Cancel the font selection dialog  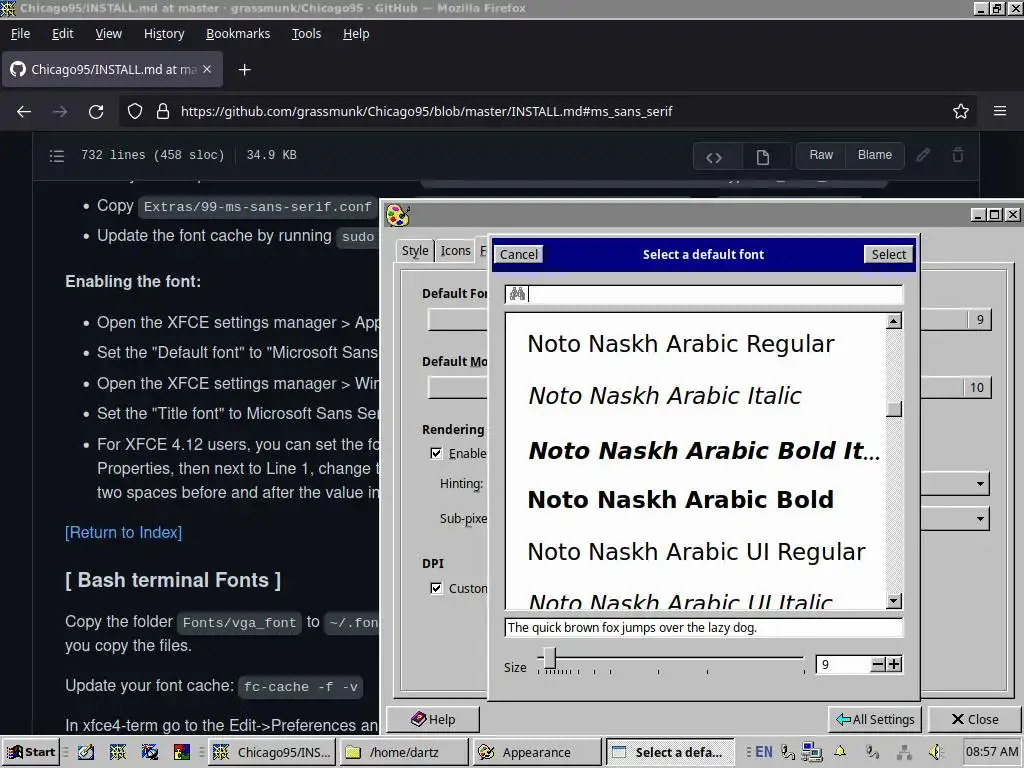click(x=519, y=255)
